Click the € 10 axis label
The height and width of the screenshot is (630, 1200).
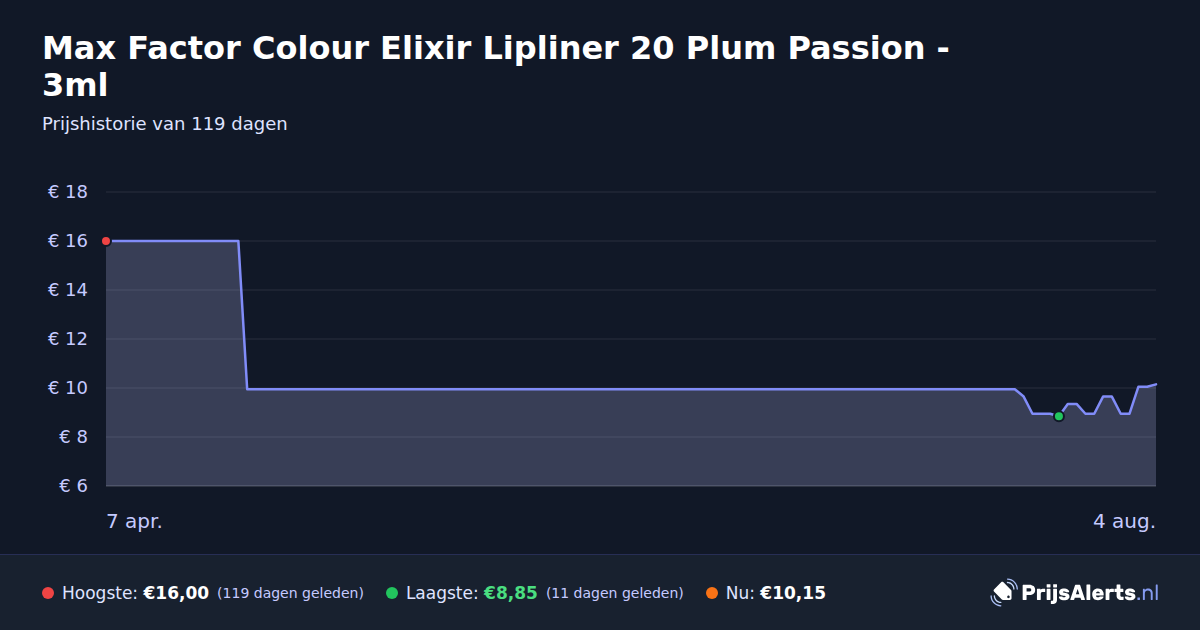click(x=68, y=388)
